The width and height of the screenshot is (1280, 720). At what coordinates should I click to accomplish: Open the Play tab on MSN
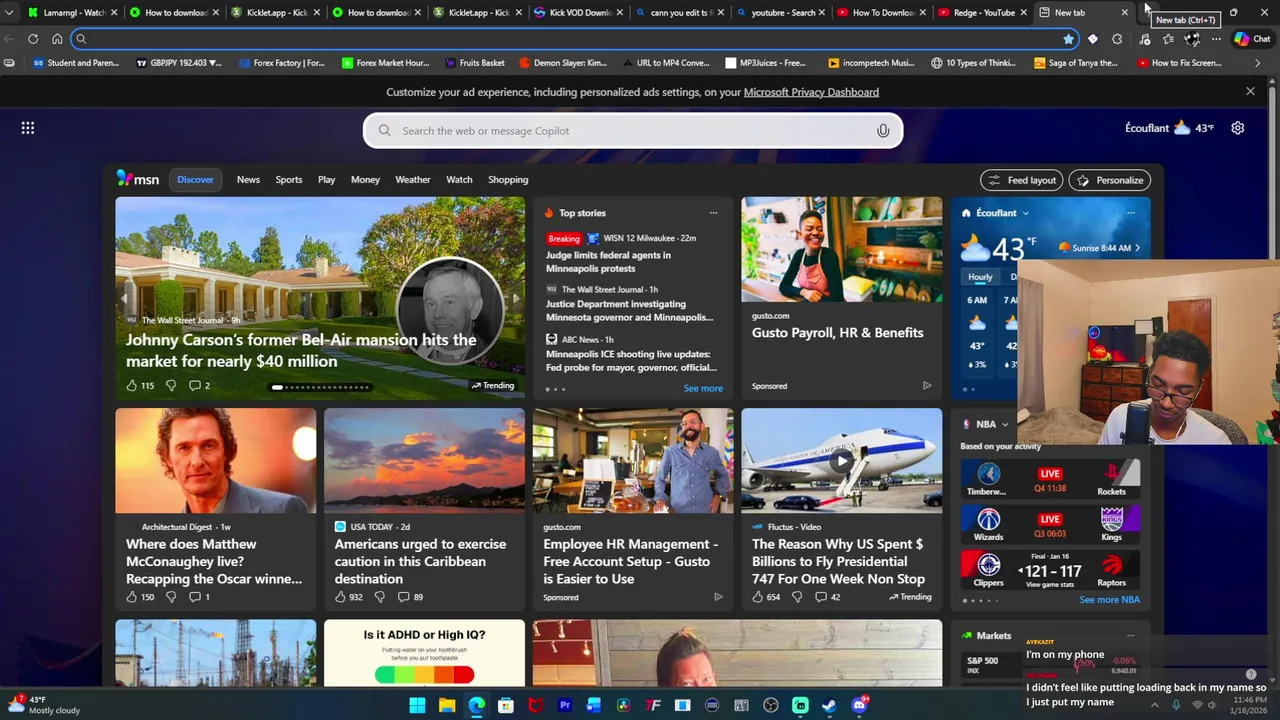[326, 180]
